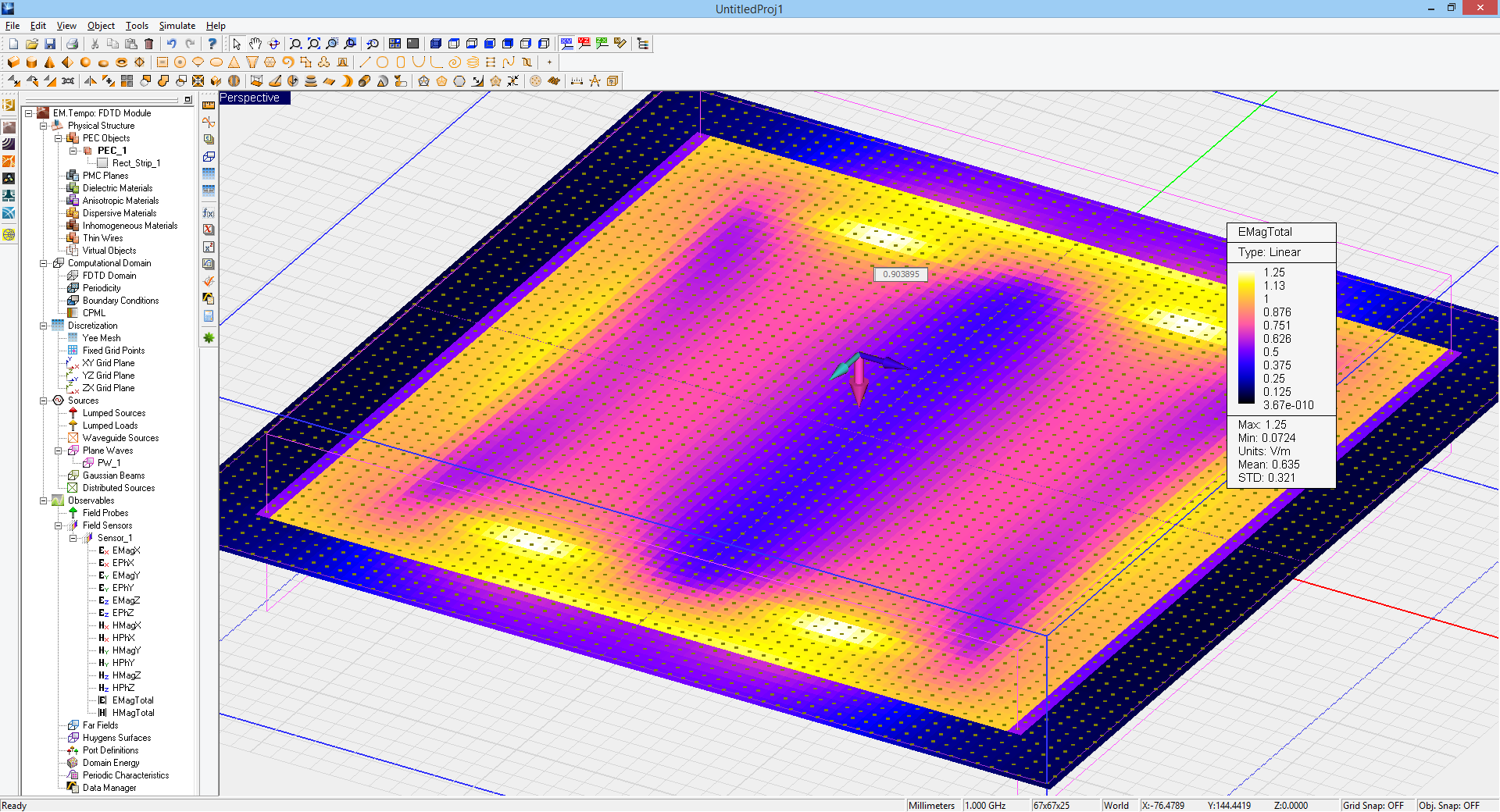Click the Save project icon
Image resolution: width=1500 pixels, height=812 pixels.
coord(50,44)
